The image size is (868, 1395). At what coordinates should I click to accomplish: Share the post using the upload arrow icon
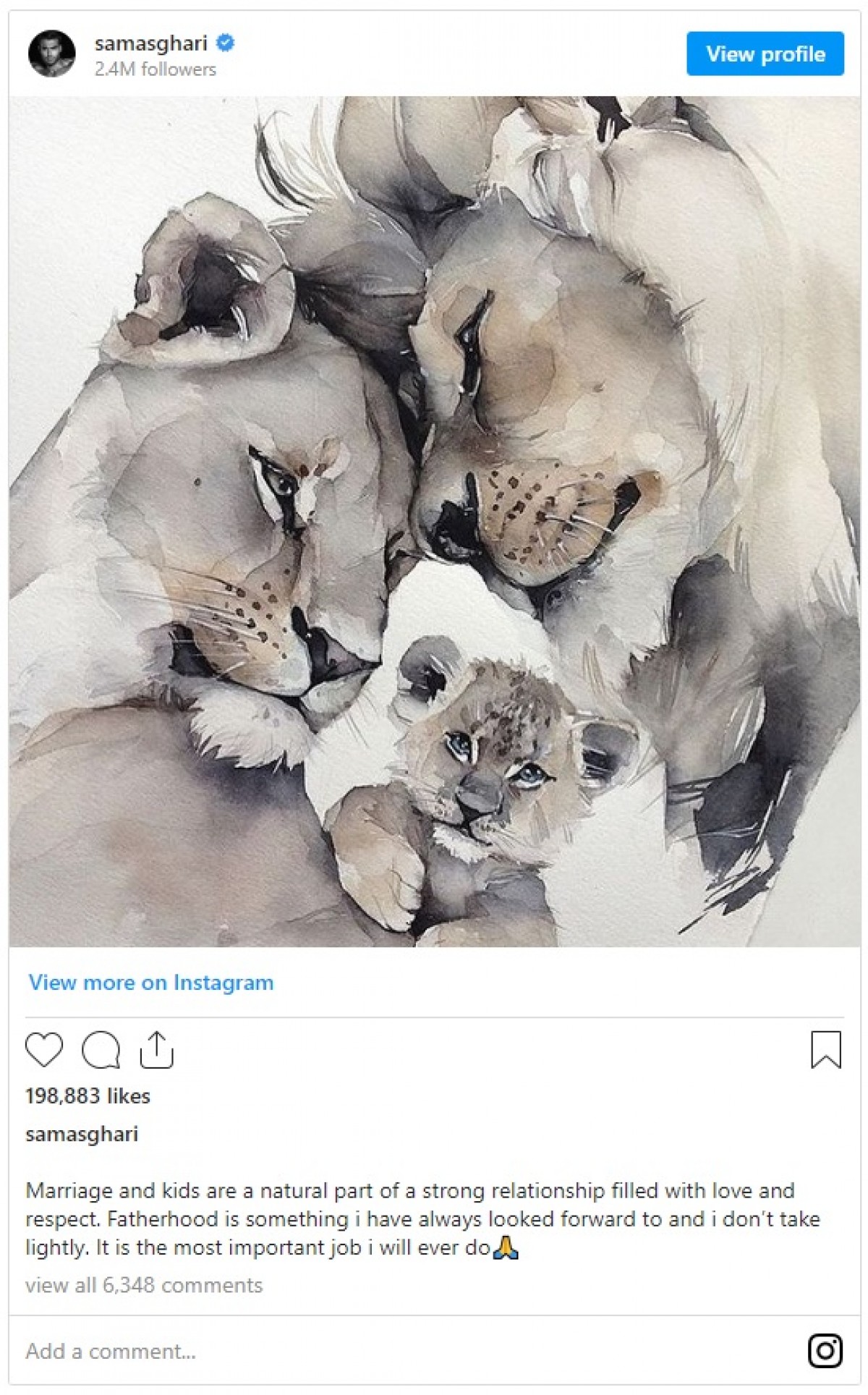156,1050
